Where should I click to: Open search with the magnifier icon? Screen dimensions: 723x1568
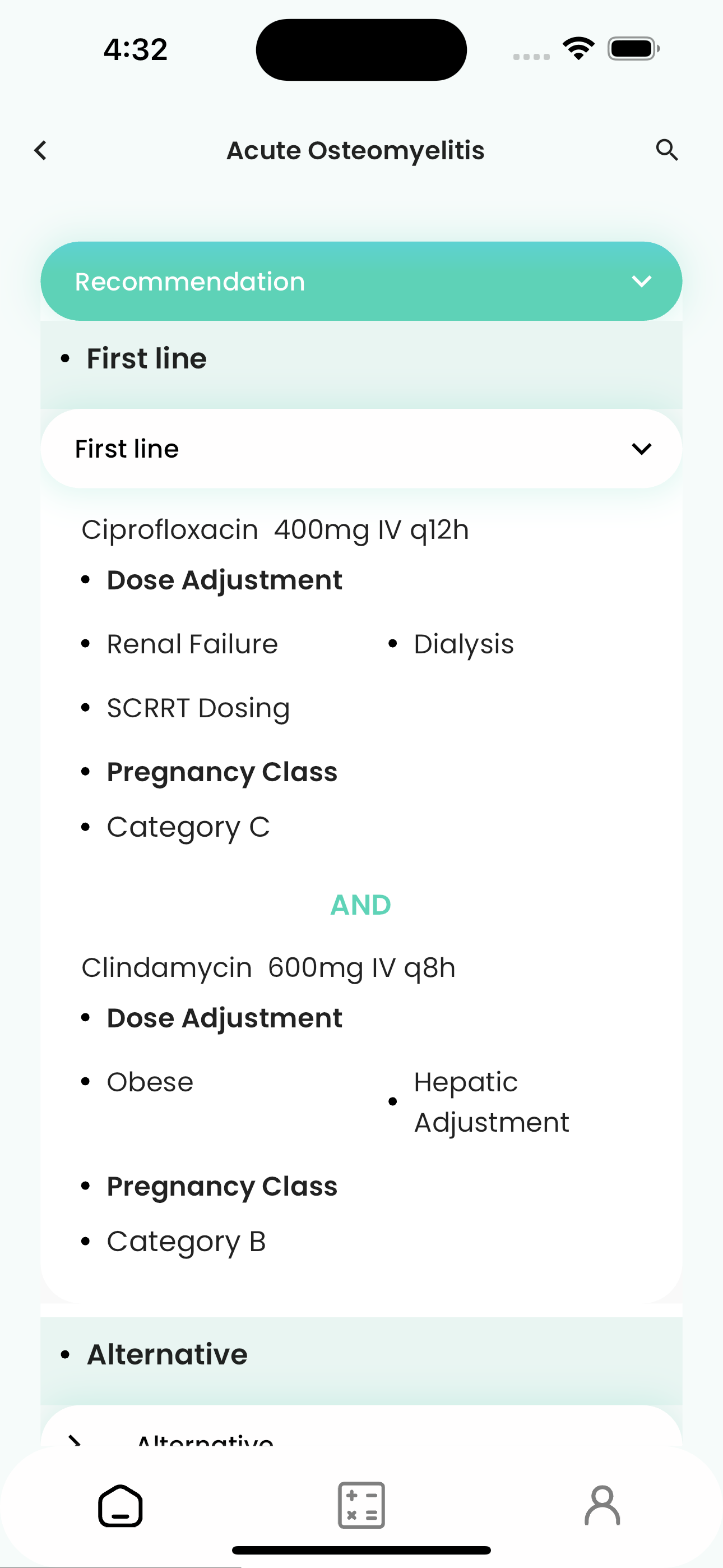667,150
